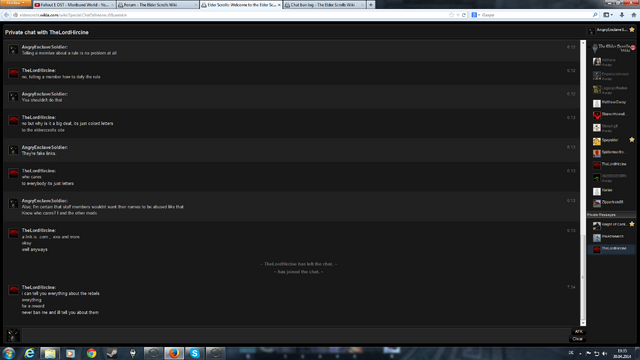
Task: Select user Speysider in the user list
Action: 610,140
